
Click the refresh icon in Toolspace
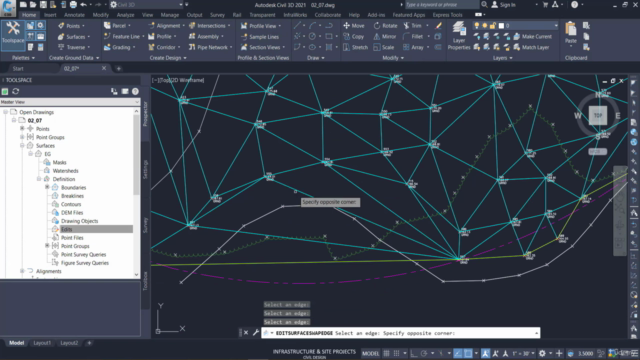(16, 91)
